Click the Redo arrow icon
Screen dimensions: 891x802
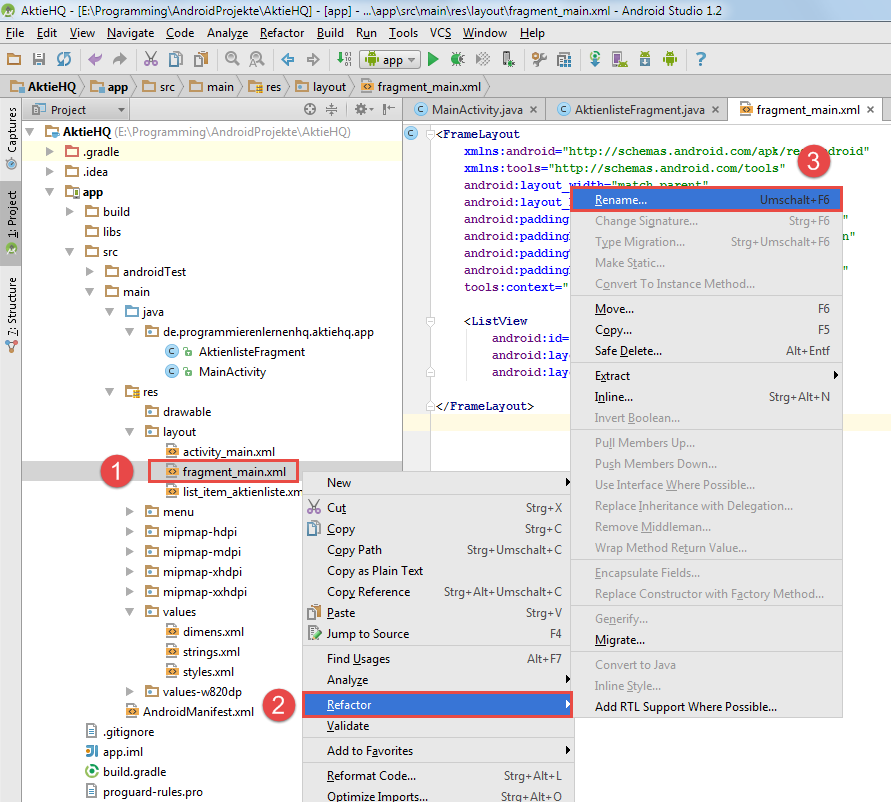tap(119, 59)
